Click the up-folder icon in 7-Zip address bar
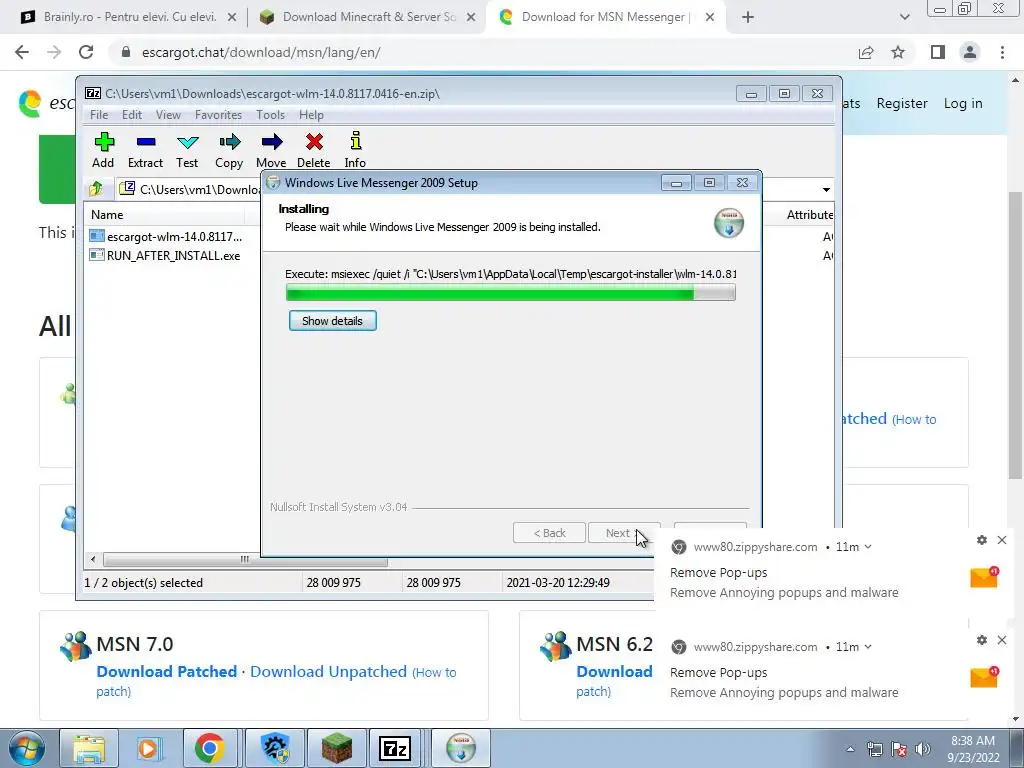 click(x=96, y=189)
